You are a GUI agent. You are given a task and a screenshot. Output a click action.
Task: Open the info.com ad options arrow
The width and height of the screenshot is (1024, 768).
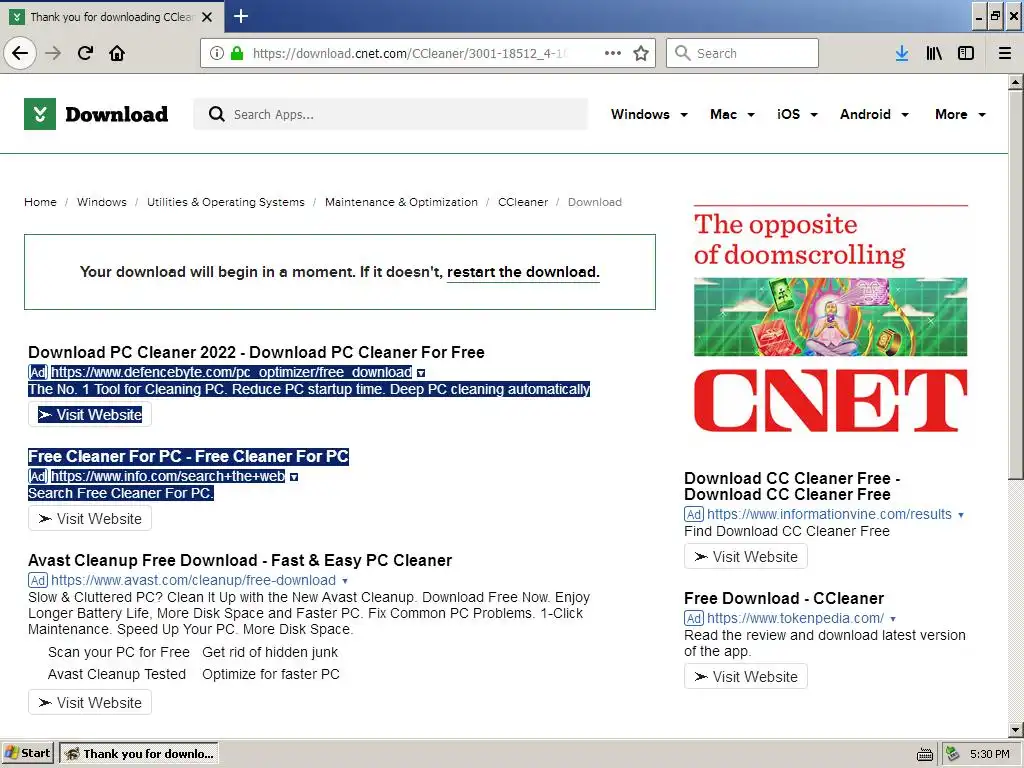tap(294, 477)
